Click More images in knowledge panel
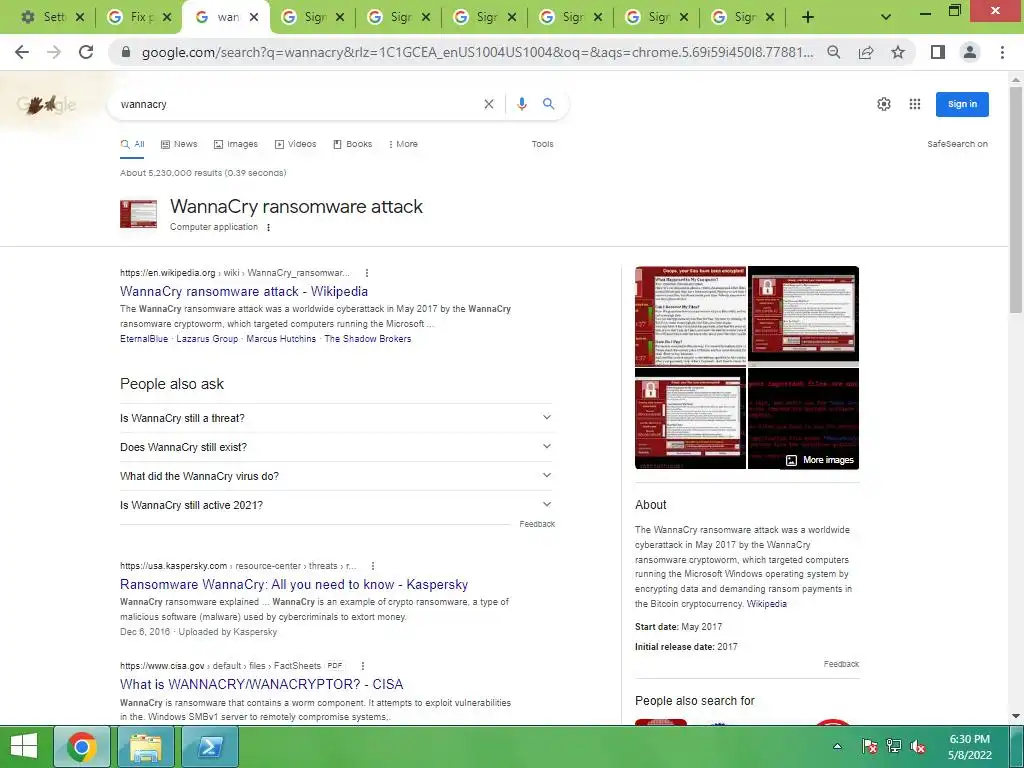Image resolution: width=1024 pixels, height=768 pixels. click(x=820, y=460)
